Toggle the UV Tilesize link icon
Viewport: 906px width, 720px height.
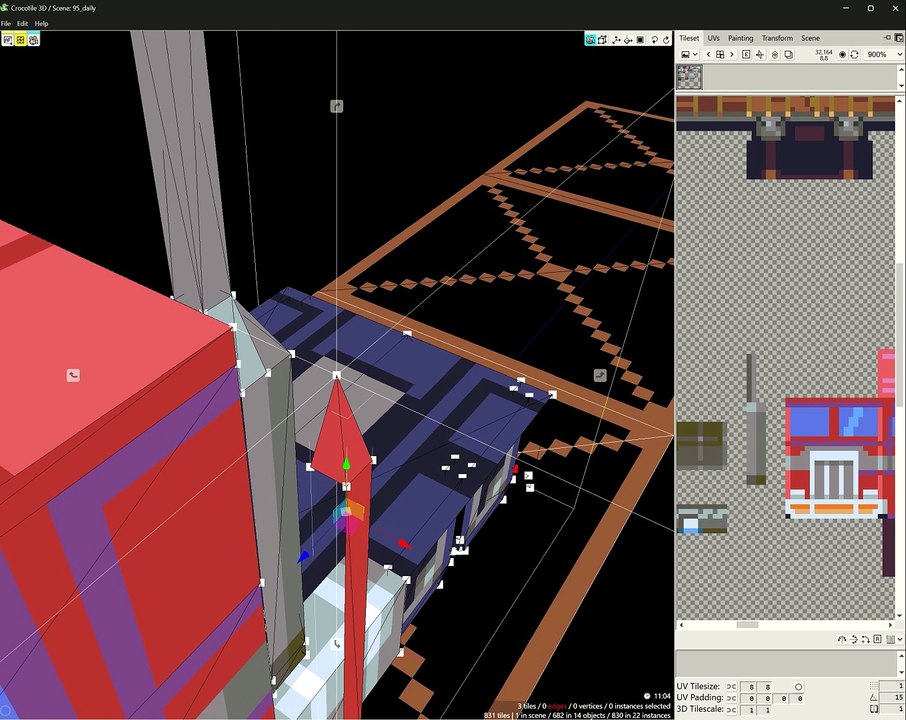point(731,686)
